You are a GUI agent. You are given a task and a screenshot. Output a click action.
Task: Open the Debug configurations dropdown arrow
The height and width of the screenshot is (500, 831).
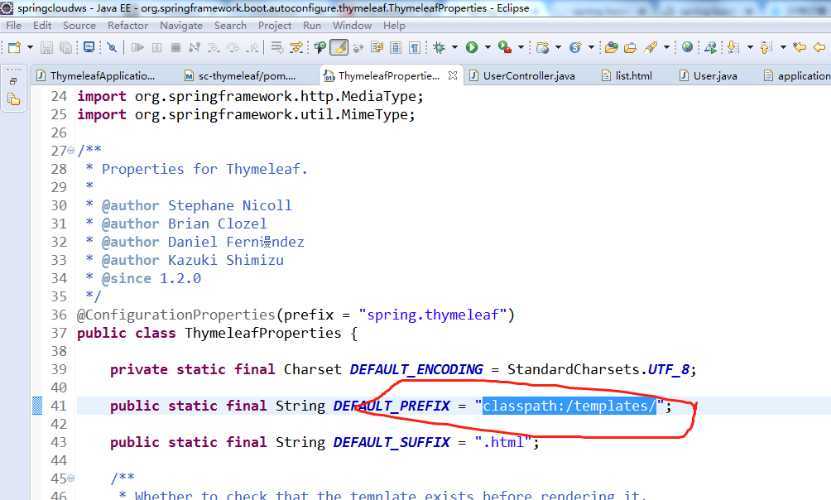pyautogui.click(x=455, y=47)
